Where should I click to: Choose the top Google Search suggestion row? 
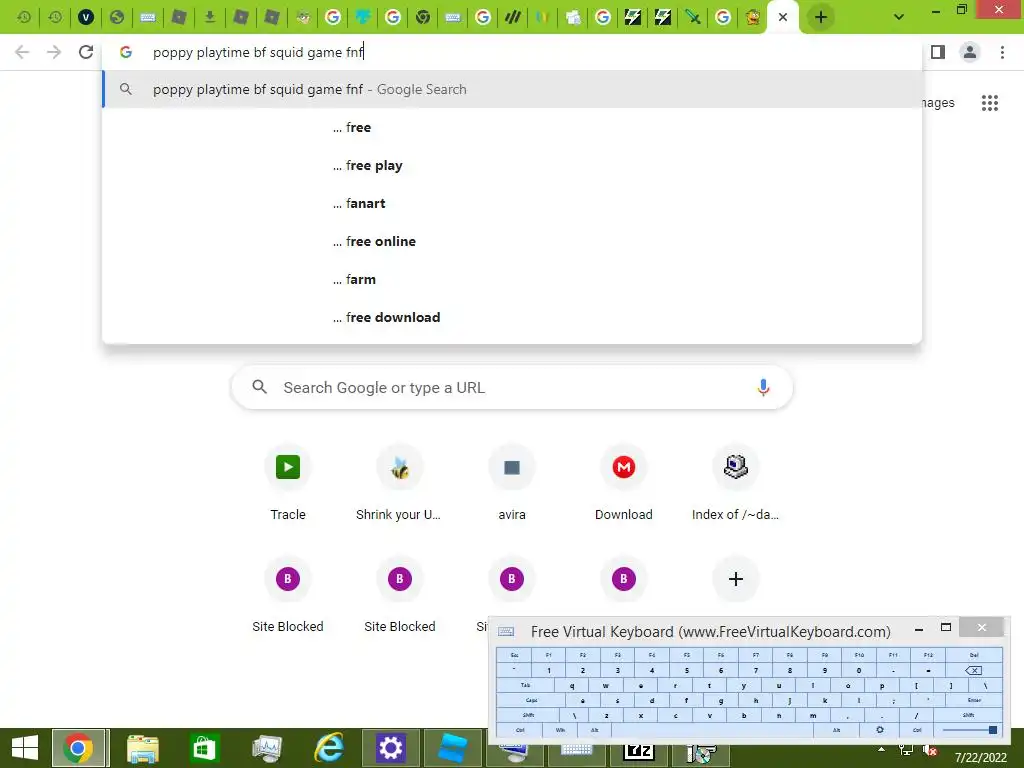512,89
